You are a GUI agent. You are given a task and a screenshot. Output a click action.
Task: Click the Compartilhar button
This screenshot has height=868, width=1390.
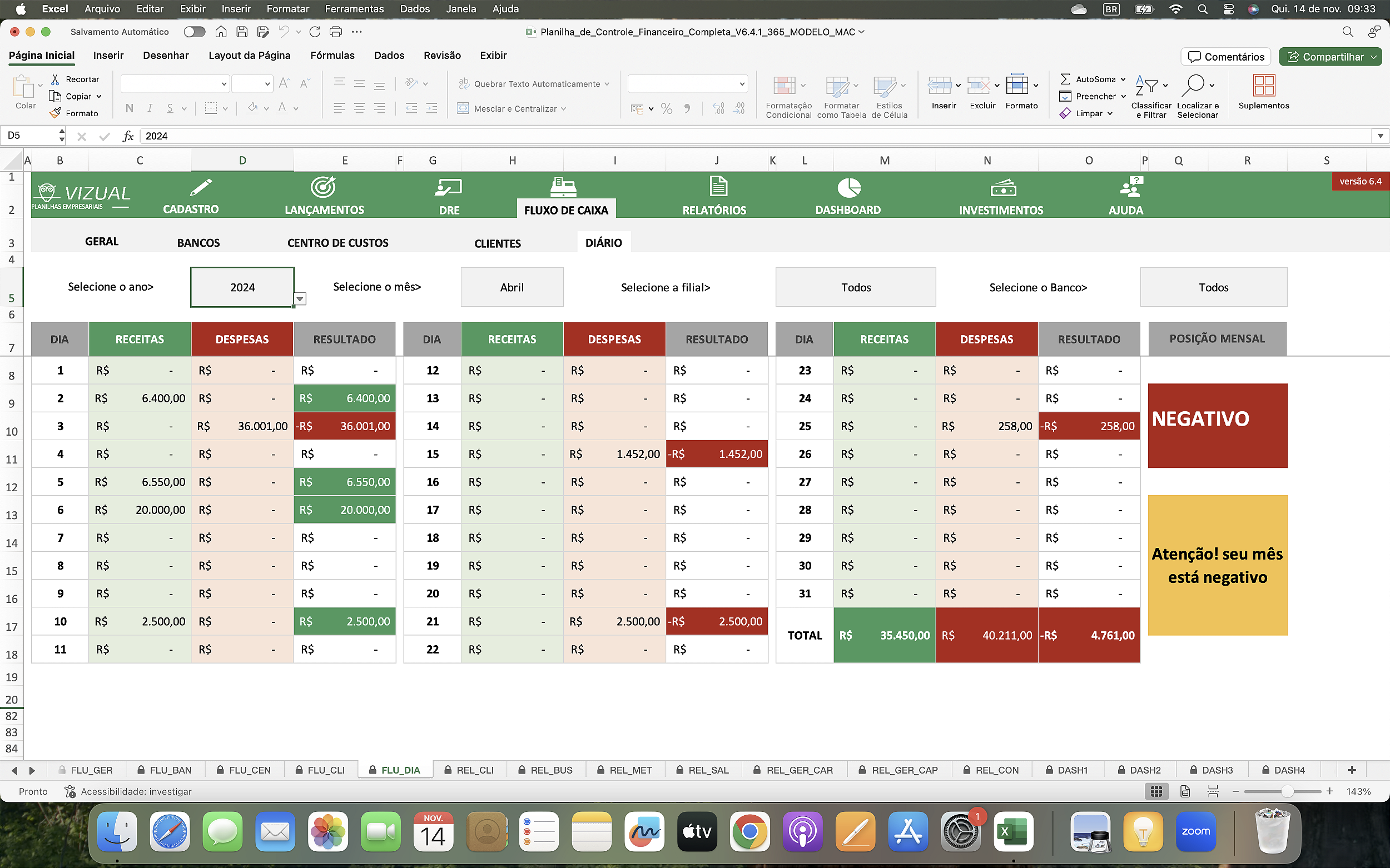(1330, 56)
